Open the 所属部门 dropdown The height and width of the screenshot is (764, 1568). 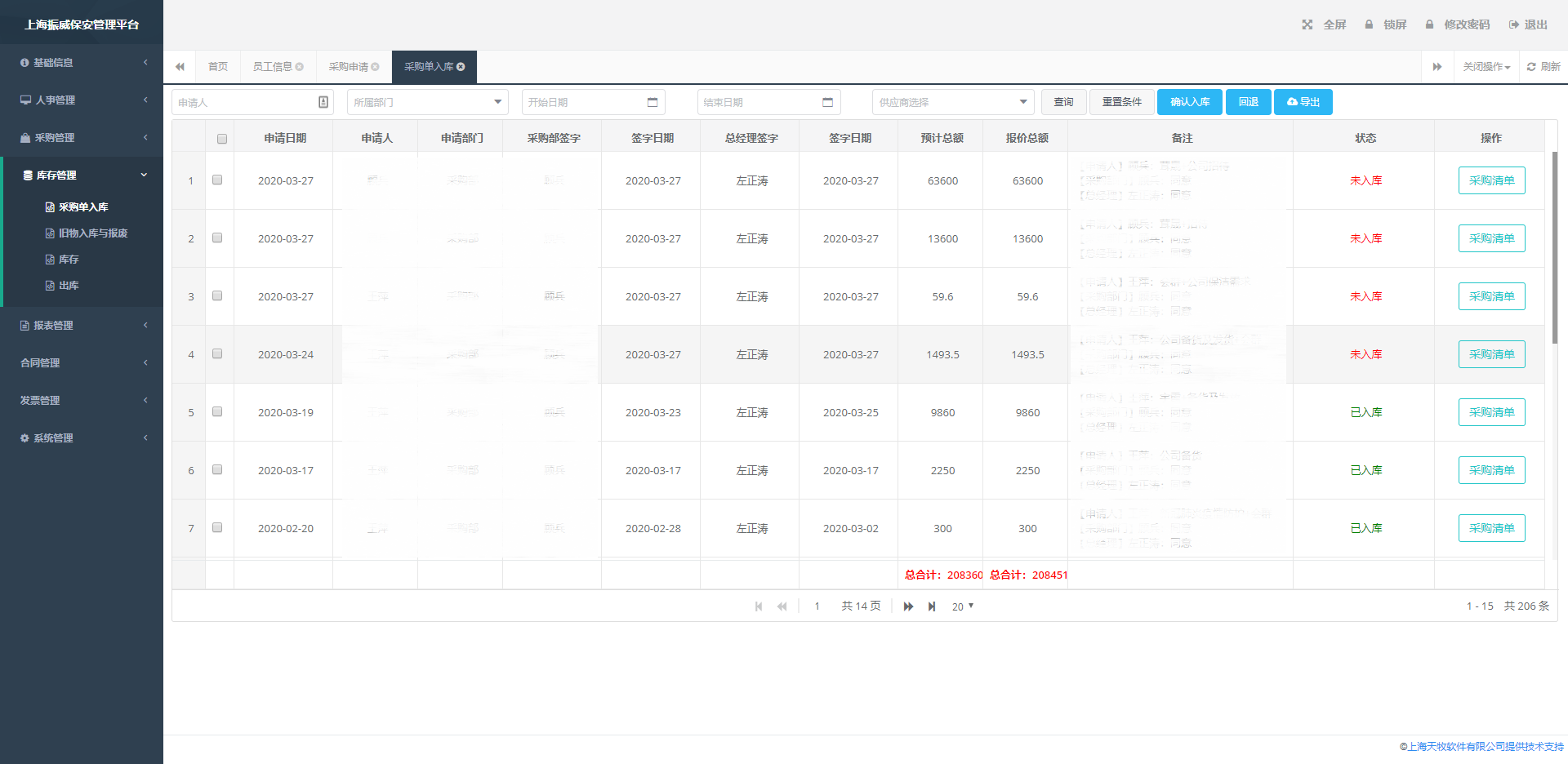[x=427, y=102]
